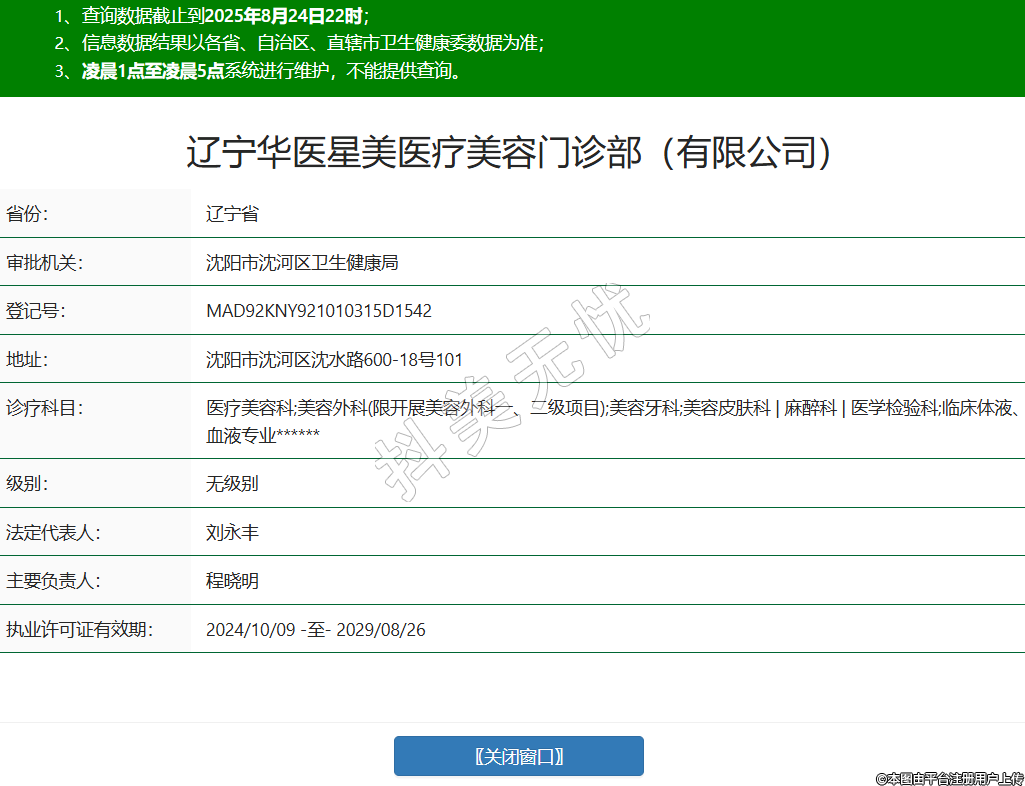Click the 关闭窗口 button
This screenshot has height=786, width=1025.
(x=518, y=756)
